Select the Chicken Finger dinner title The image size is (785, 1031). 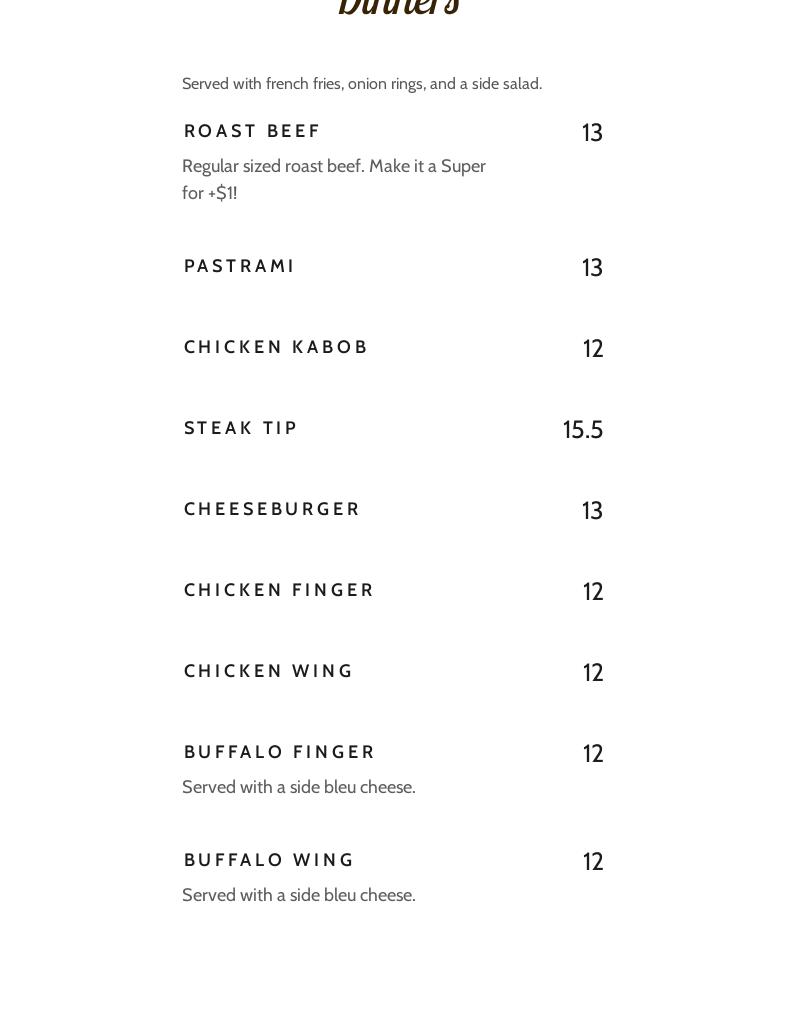[x=279, y=591]
